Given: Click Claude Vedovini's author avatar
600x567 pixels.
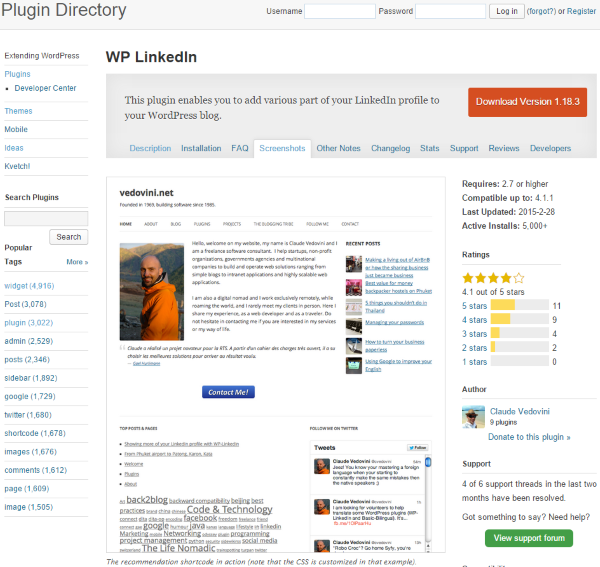Looking at the screenshot, I should pyautogui.click(x=473, y=417).
